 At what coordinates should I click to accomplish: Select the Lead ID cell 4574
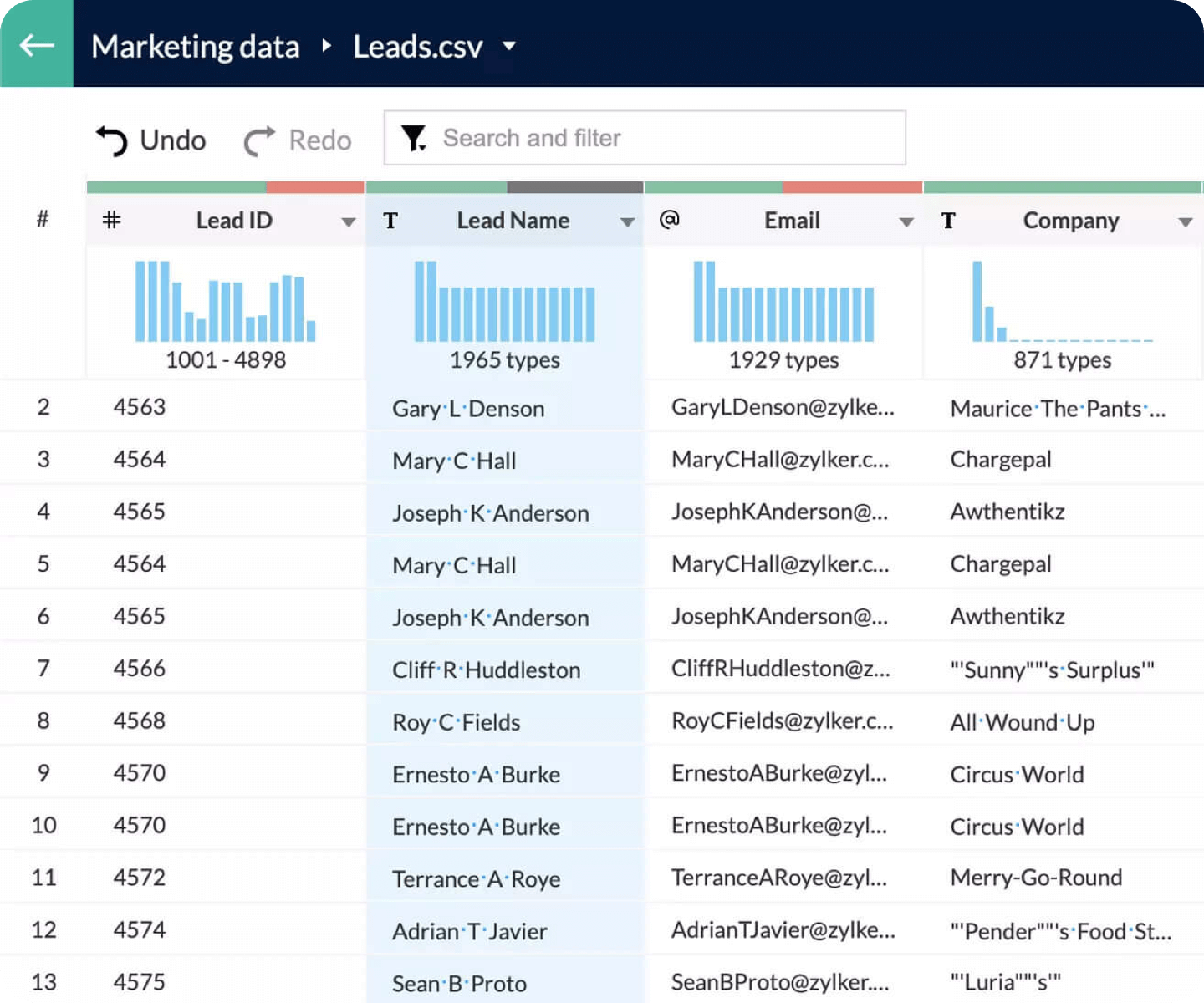click(x=226, y=929)
